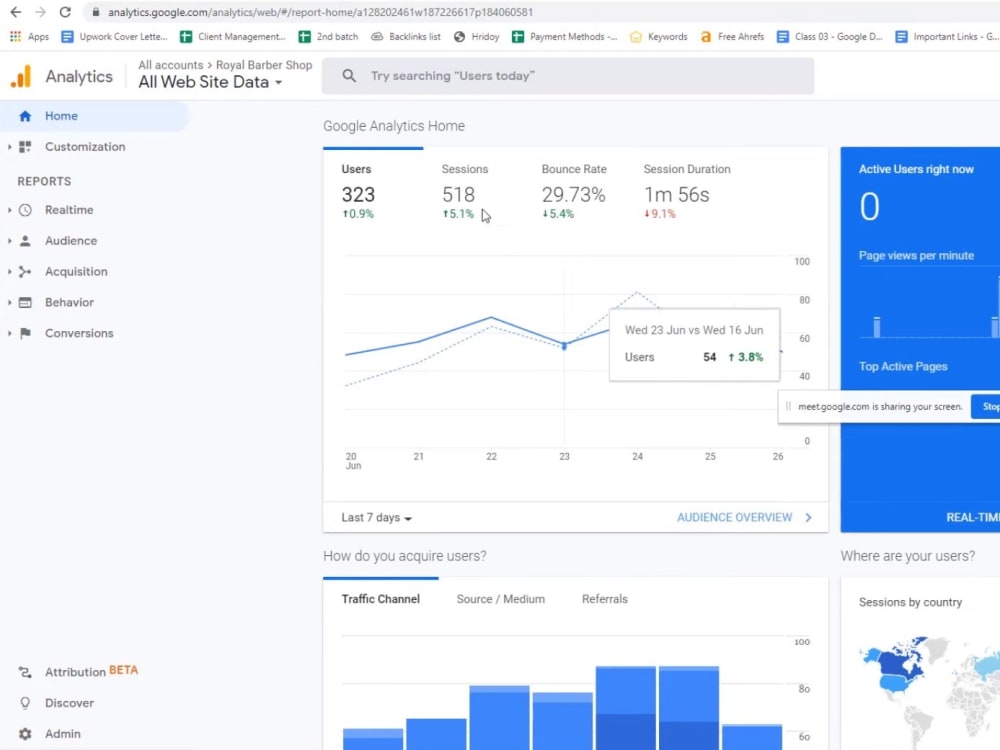Select the Sessions metric tab

[x=464, y=191]
